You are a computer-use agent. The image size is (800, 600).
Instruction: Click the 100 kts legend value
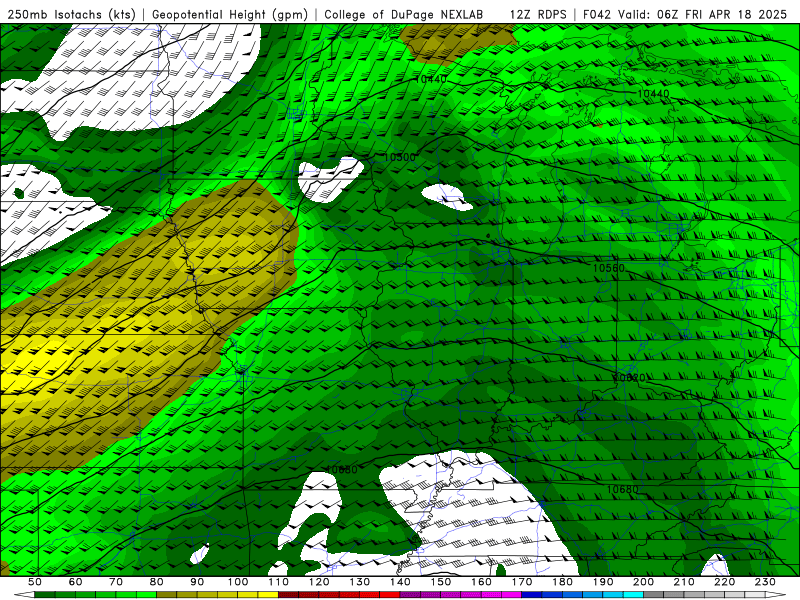point(238,582)
